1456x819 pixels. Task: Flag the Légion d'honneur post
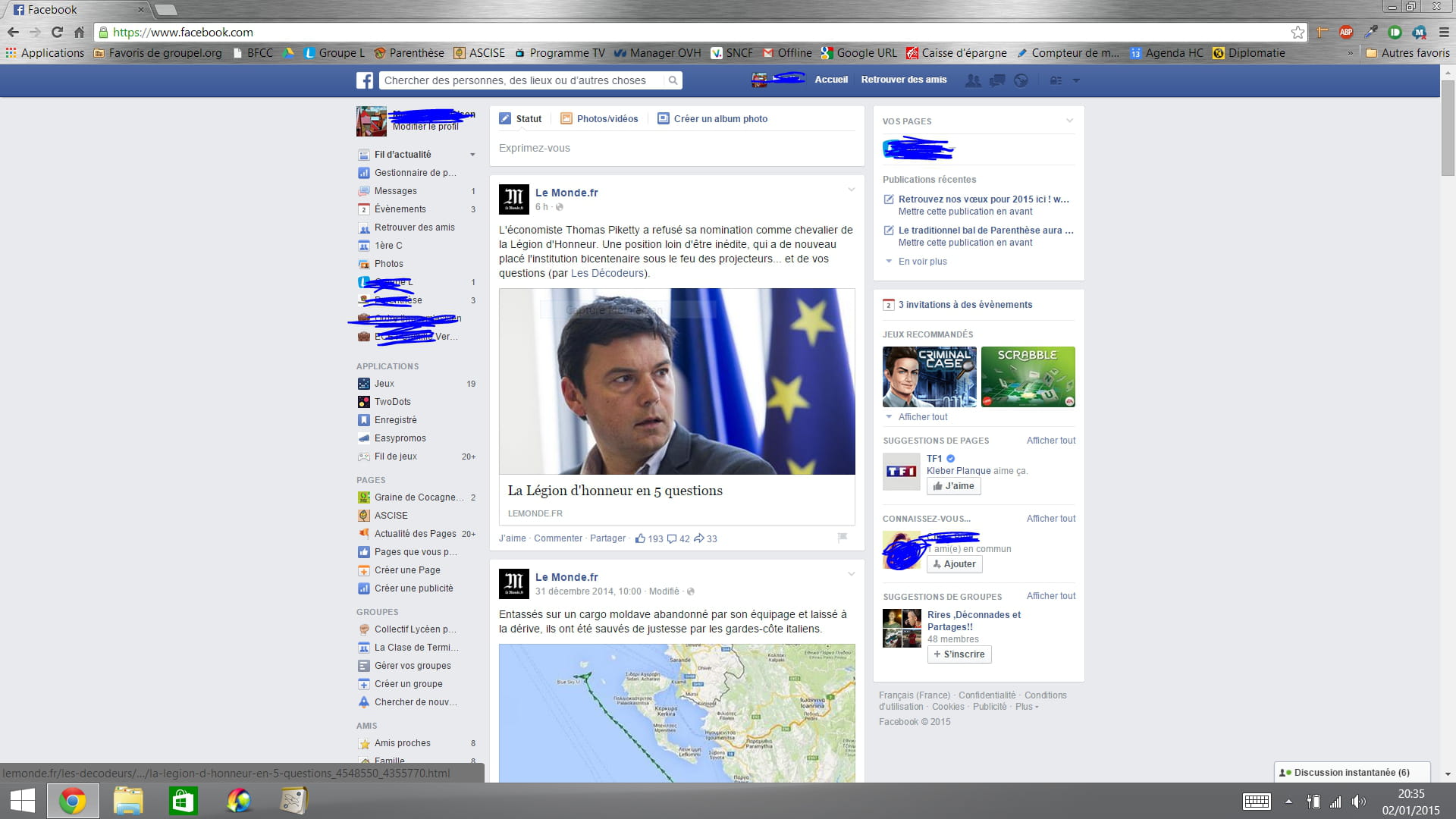tap(842, 538)
